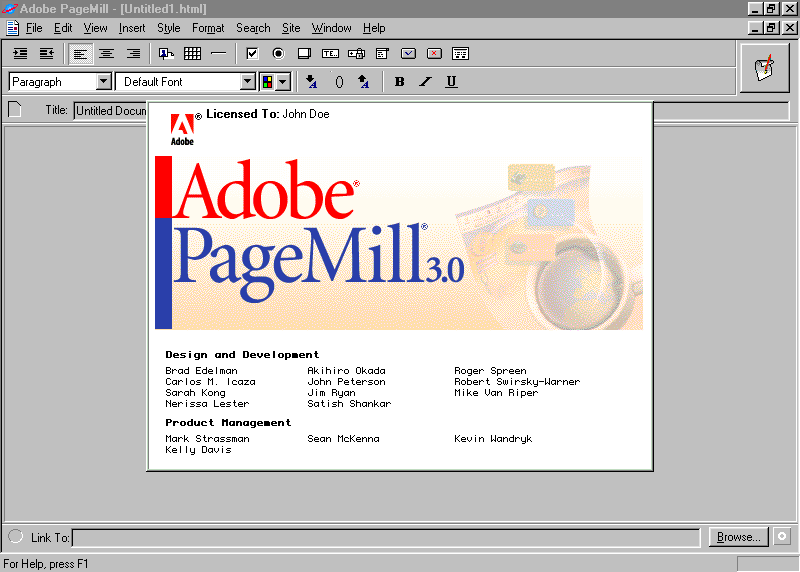This screenshot has height=572, width=800.
Task: Click the font size value 0
Action: 339,82
